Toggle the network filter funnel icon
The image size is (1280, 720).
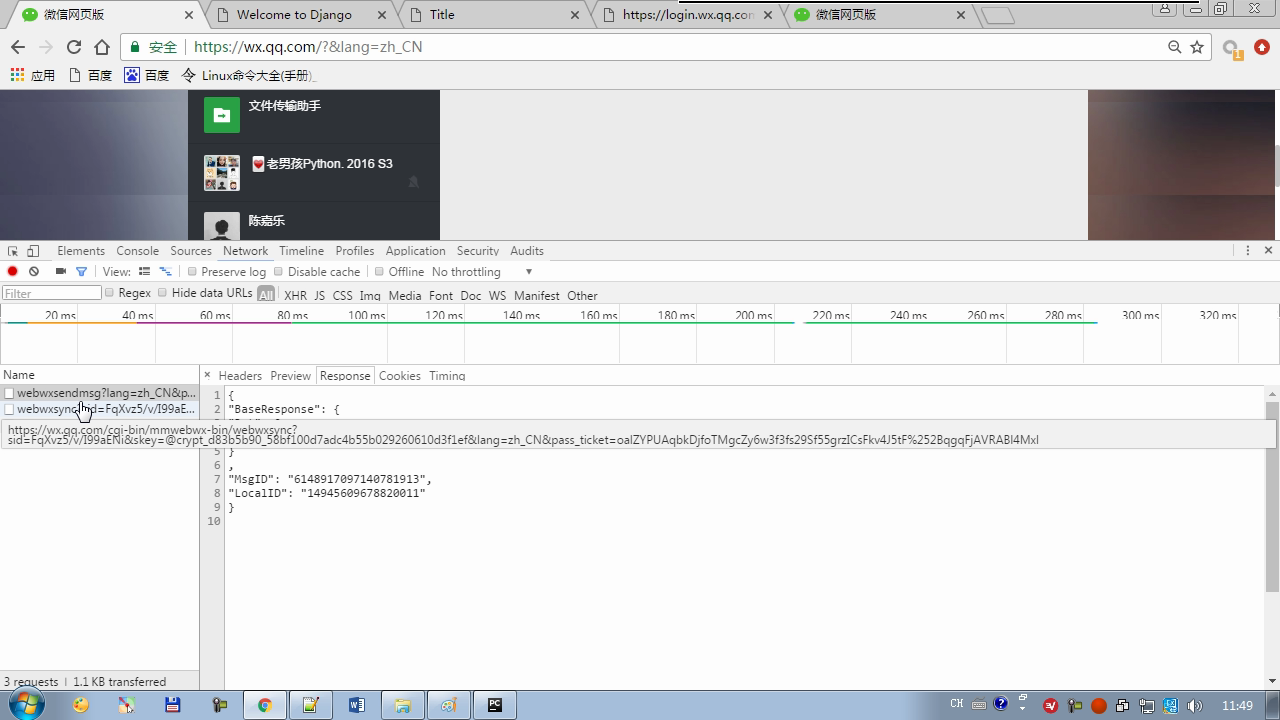[81, 271]
